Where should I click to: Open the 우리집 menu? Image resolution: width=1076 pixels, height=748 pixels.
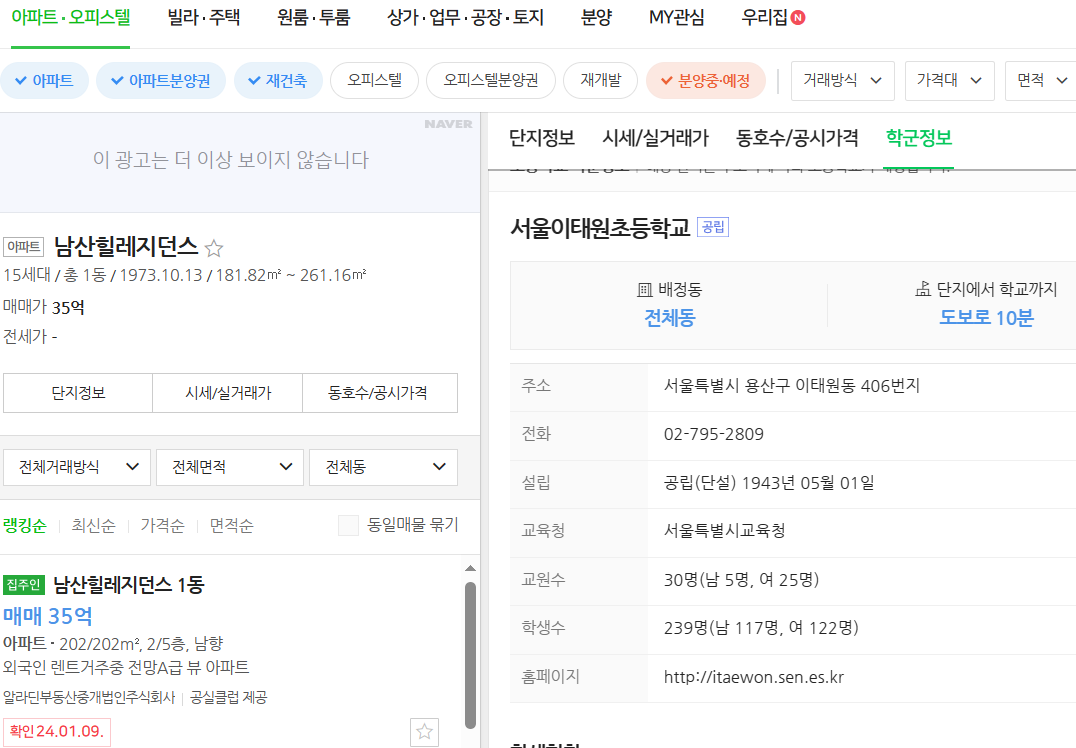click(x=764, y=18)
